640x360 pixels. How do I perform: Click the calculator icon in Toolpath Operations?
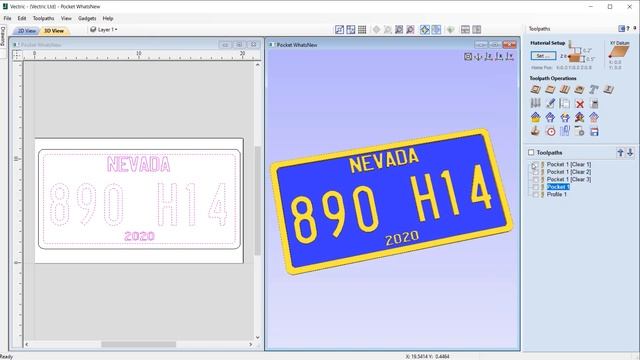click(594, 104)
